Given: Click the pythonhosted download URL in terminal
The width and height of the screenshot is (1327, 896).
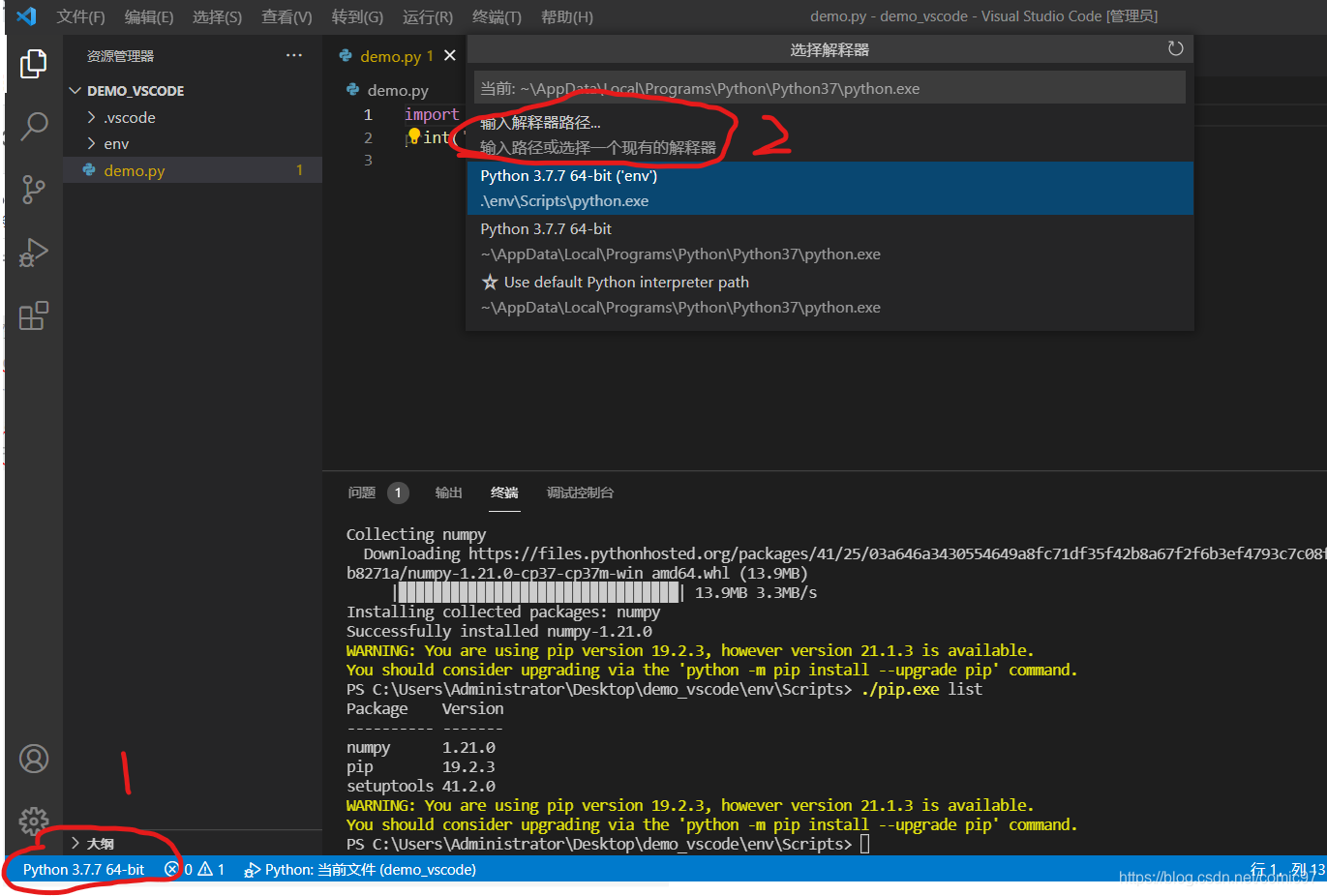Looking at the screenshot, I should pos(897,553).
